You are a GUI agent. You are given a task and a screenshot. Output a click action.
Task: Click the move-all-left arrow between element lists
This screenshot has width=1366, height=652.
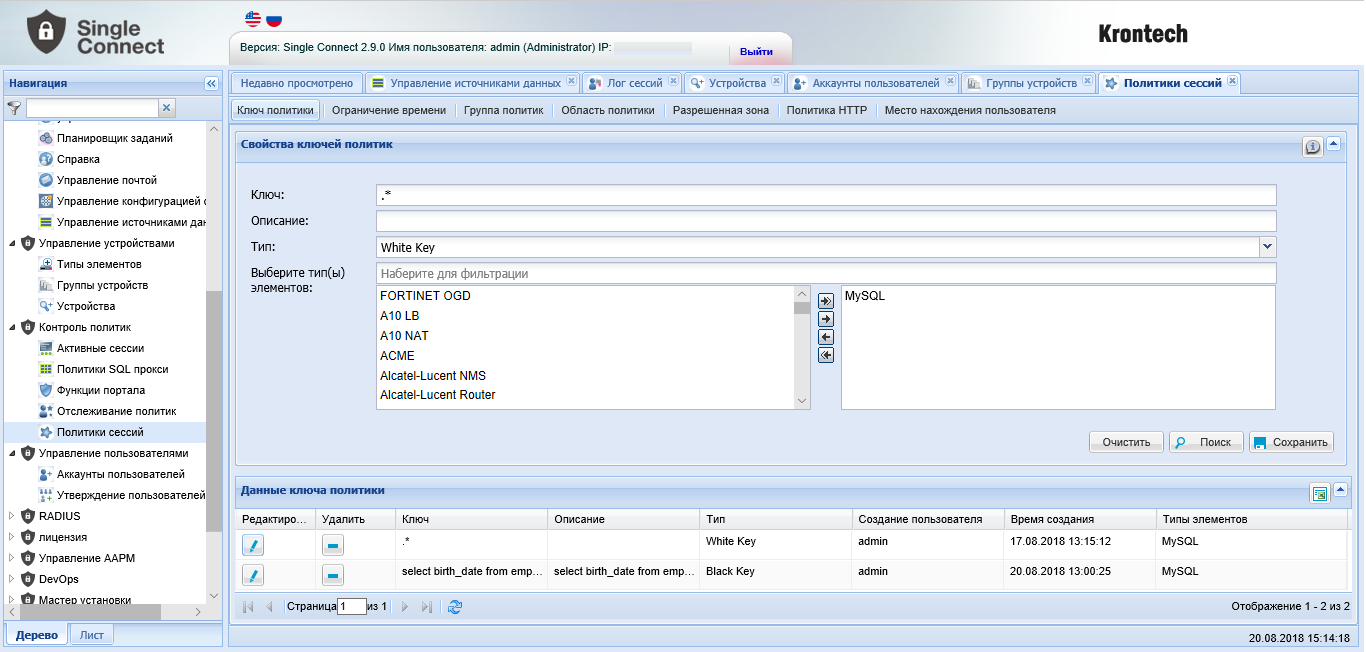click(x=825, y=355)
